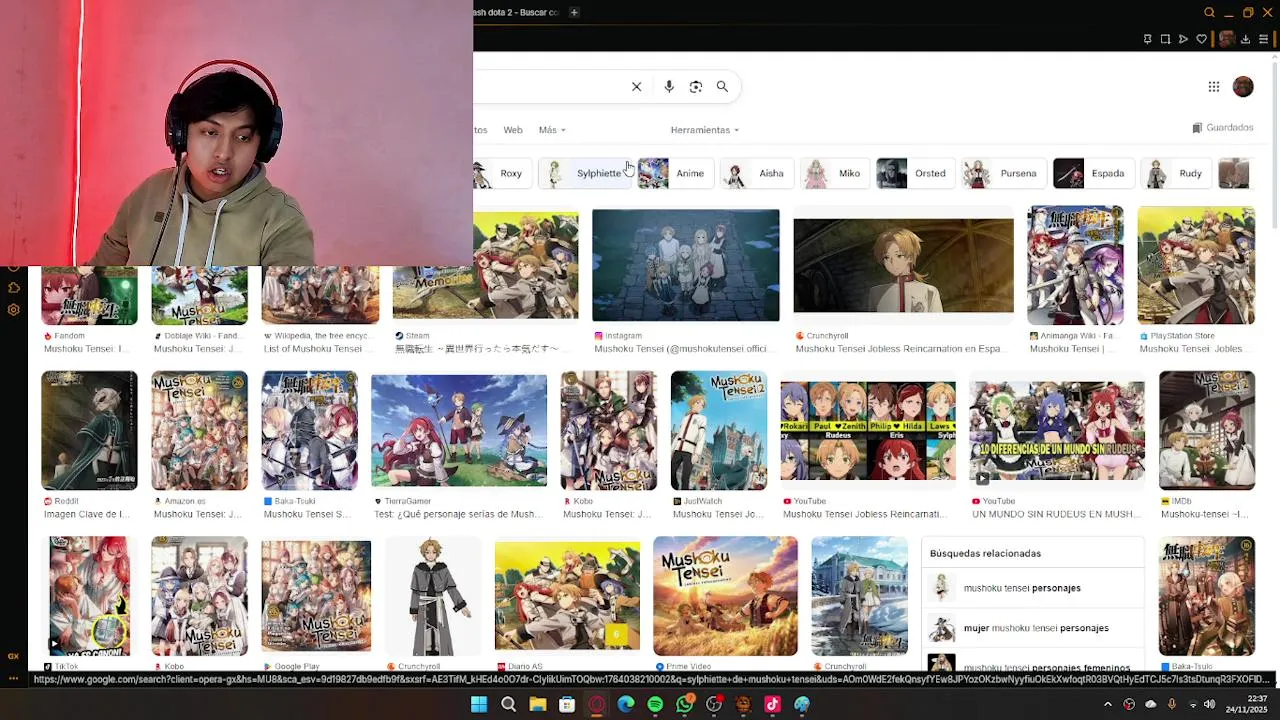This screenshot has width=1280, height=720.
Task: Open Opera's tab search magnifier
Action: pyautogui.click(x=1209, y=13)
